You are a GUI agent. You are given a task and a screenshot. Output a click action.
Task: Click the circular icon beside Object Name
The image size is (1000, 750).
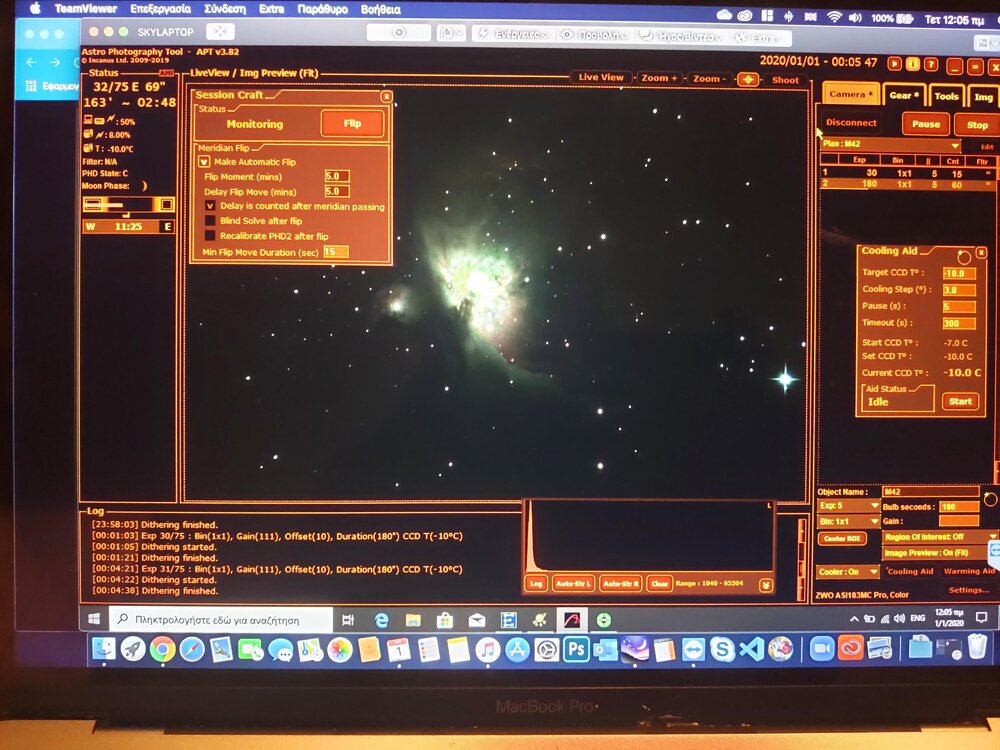(x=990, y=499)
